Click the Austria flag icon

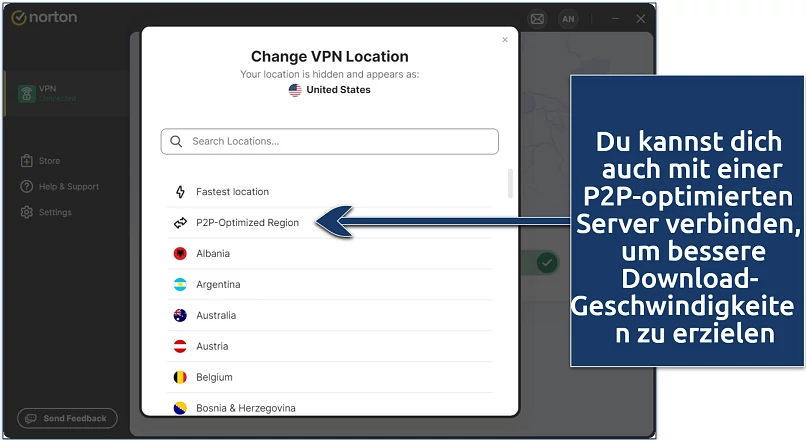click(x=180, y=346)
